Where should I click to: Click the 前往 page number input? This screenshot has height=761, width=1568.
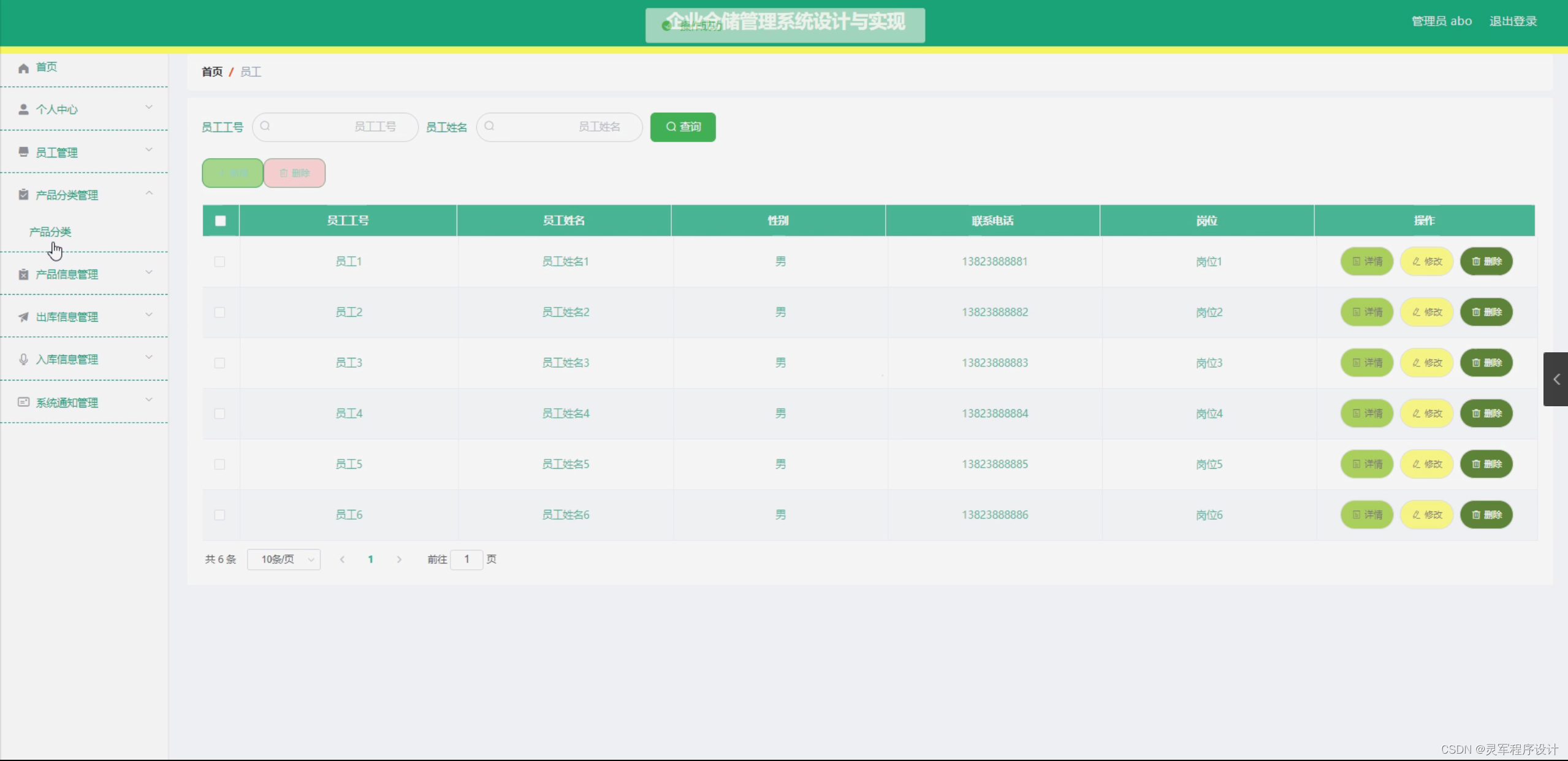click(466, 559)
